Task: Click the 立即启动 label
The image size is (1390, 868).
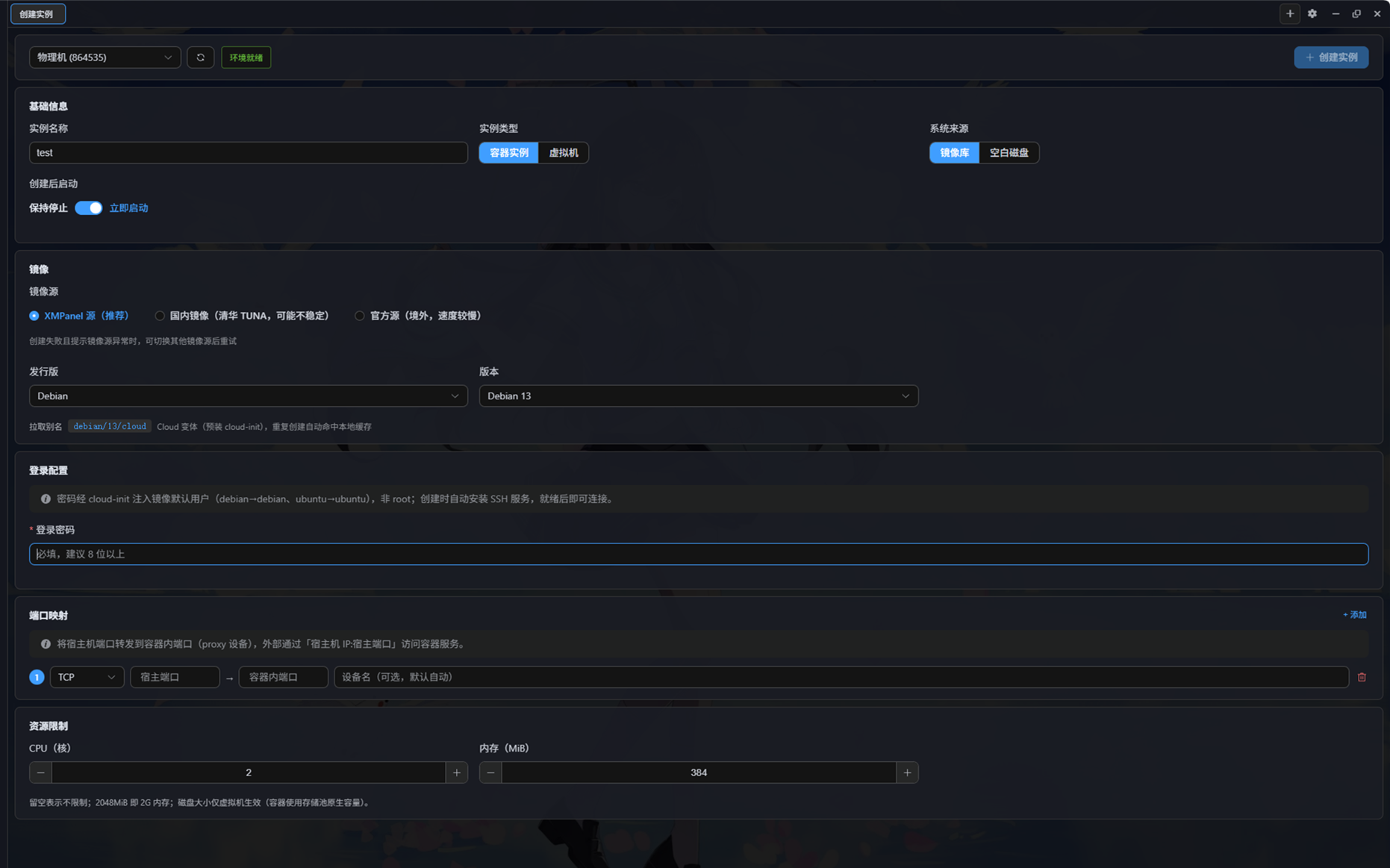Action: (x=128, y=208)
